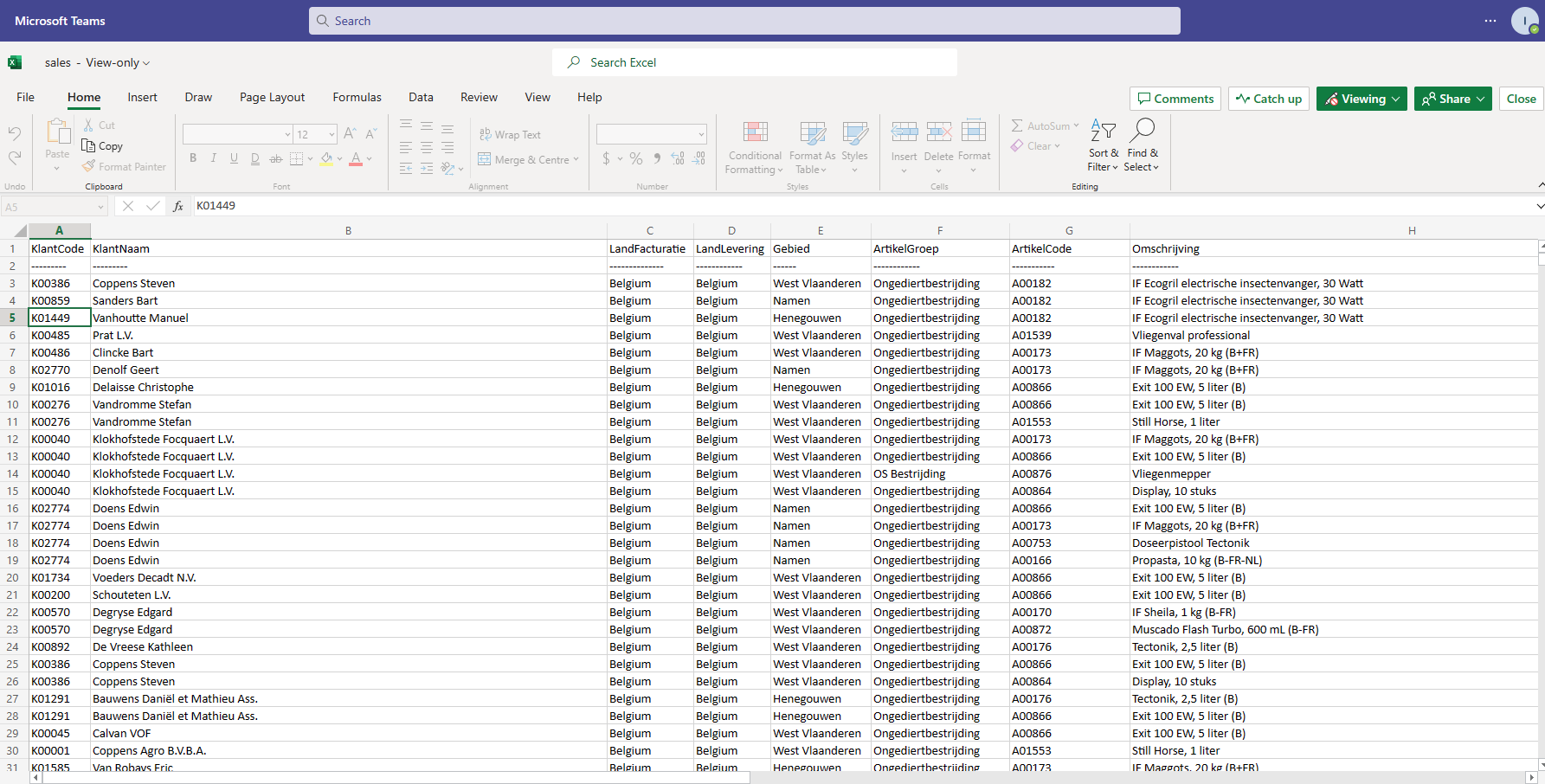Viewport: 1545px width, 784px height.
Task: Click the Insert cells icon
Action: [904, 132]
